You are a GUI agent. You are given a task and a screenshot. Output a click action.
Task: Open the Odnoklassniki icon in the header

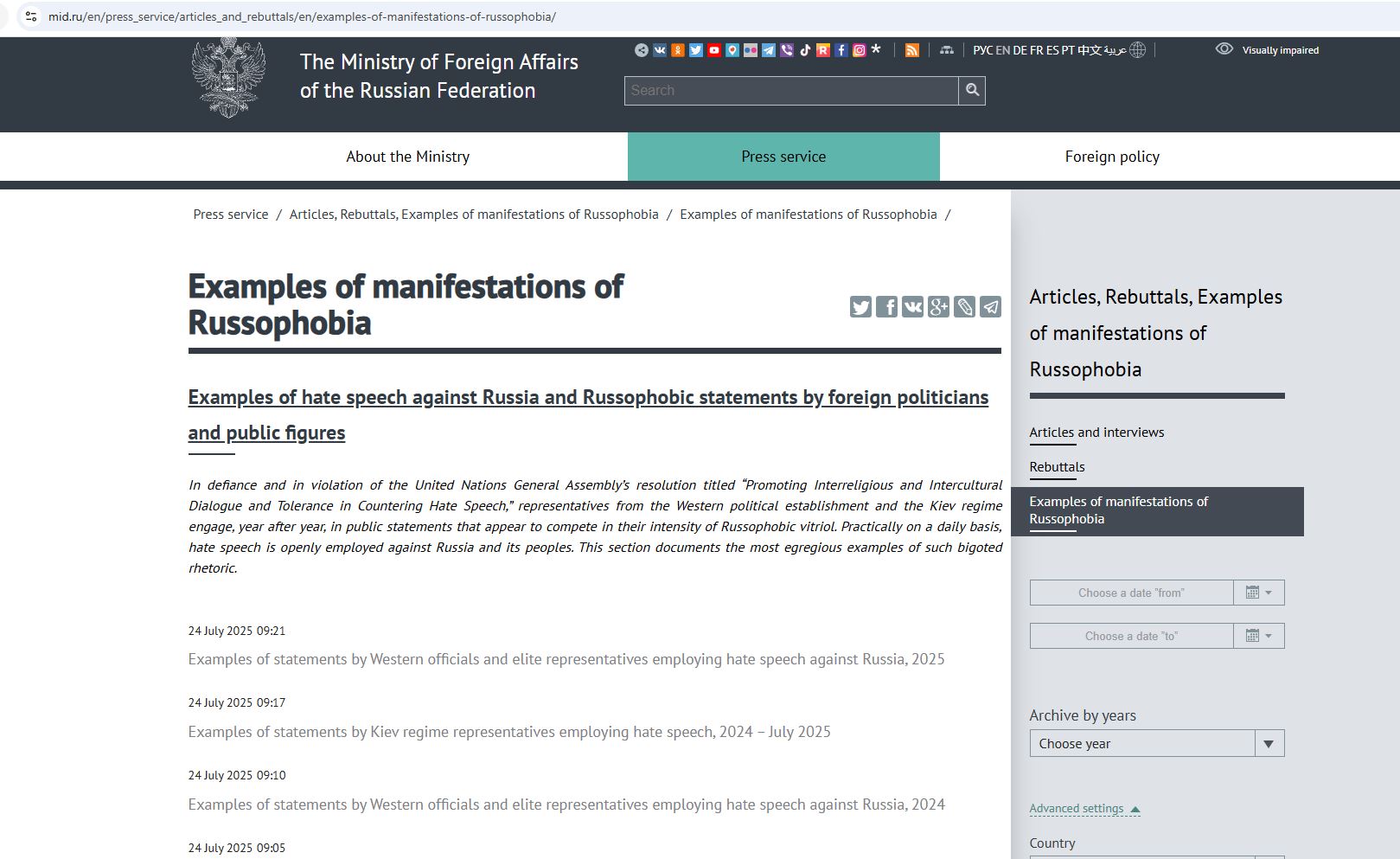(678, 50)
